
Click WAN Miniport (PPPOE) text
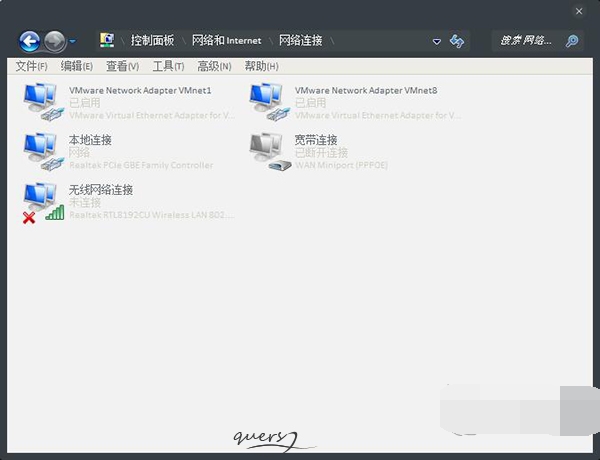[341, 165]
